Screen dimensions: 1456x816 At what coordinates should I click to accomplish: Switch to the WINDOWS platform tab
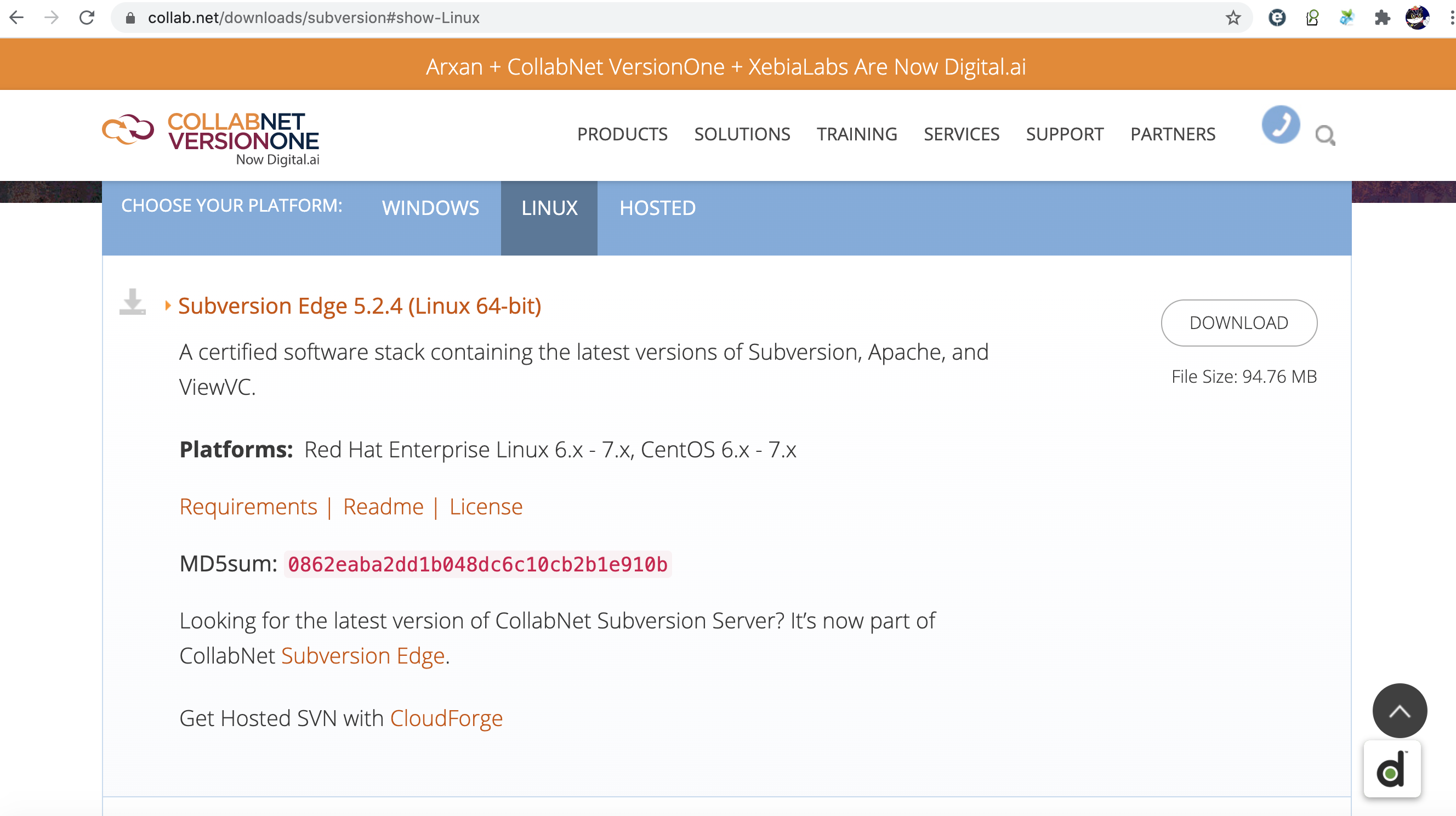[430, 208]
